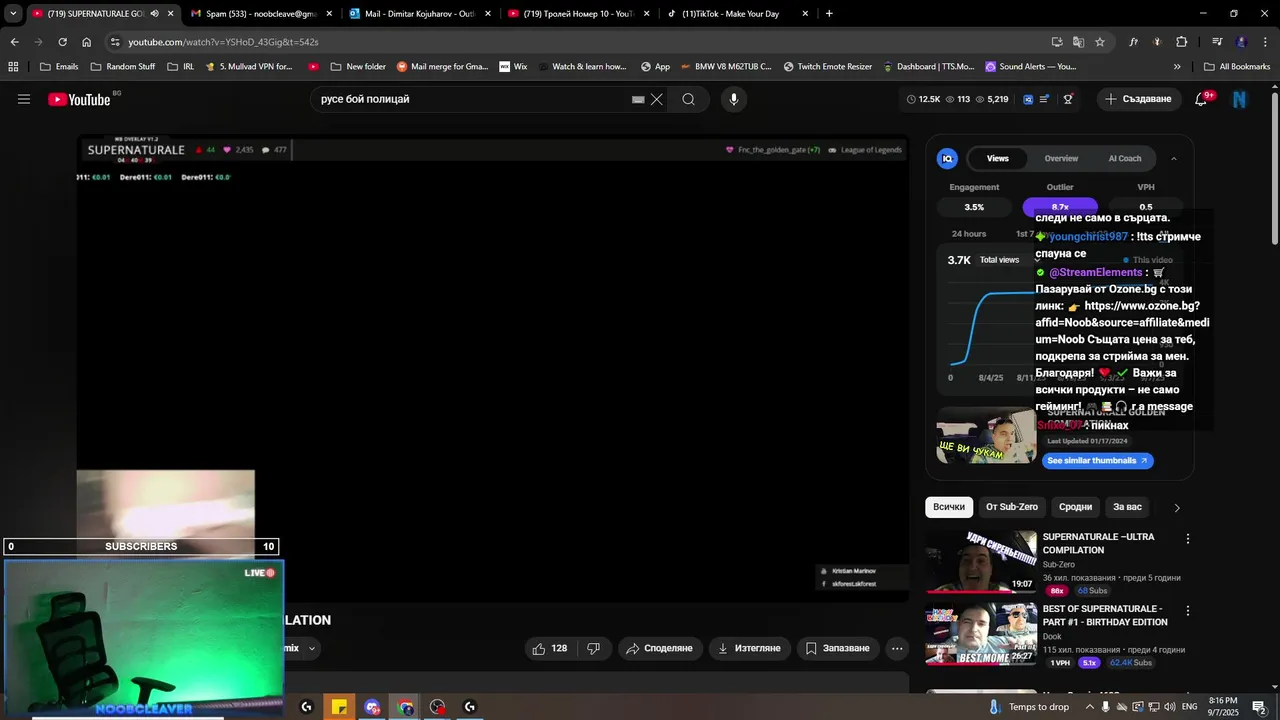The height and width of the screenshot is (720, 1280).
Task: Open the vidIQ trophy icon
Action: pyautogui.click(x=1068, y=99)
